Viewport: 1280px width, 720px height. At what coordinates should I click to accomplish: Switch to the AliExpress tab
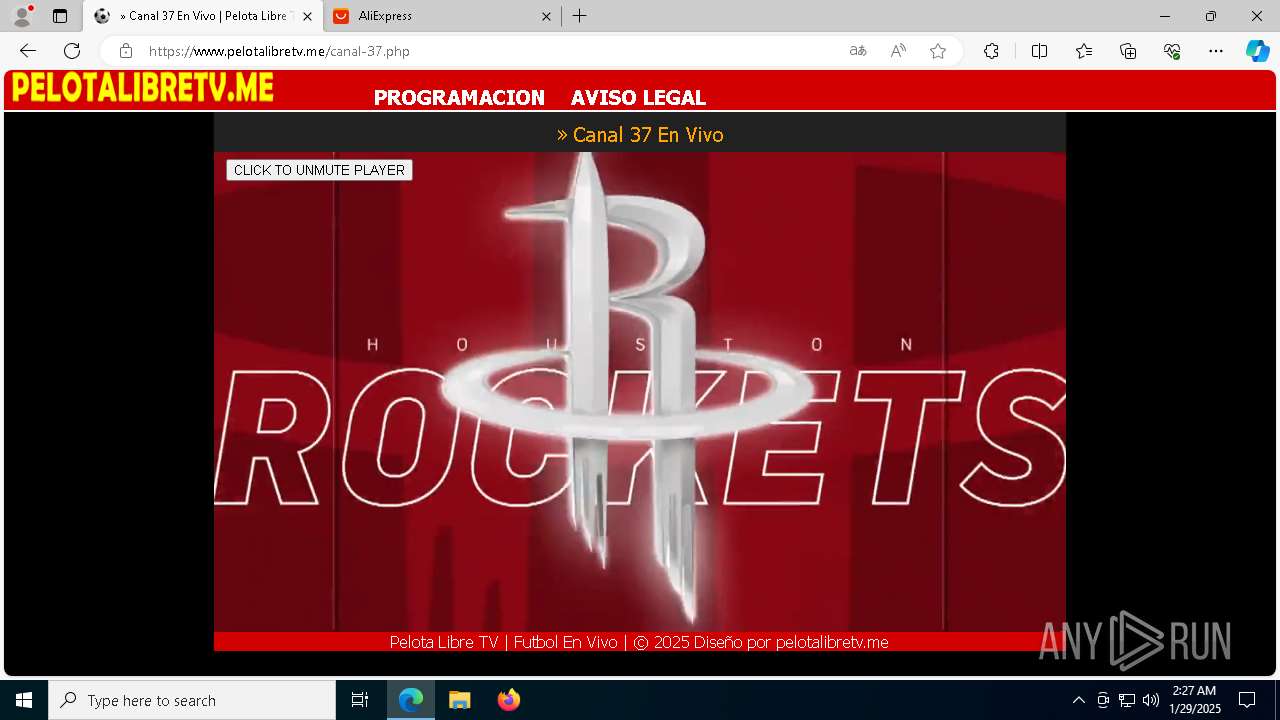tap(440, 16)
